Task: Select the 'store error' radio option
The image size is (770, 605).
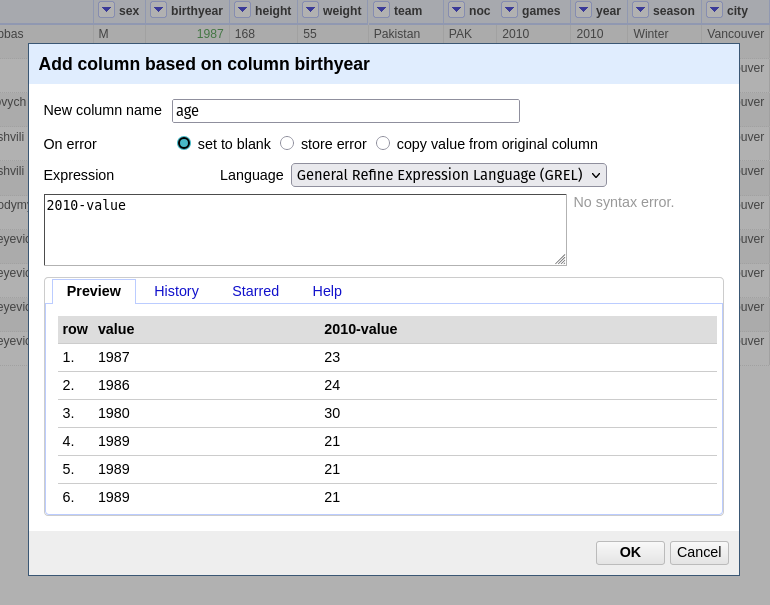Action: tap(287, 143)
